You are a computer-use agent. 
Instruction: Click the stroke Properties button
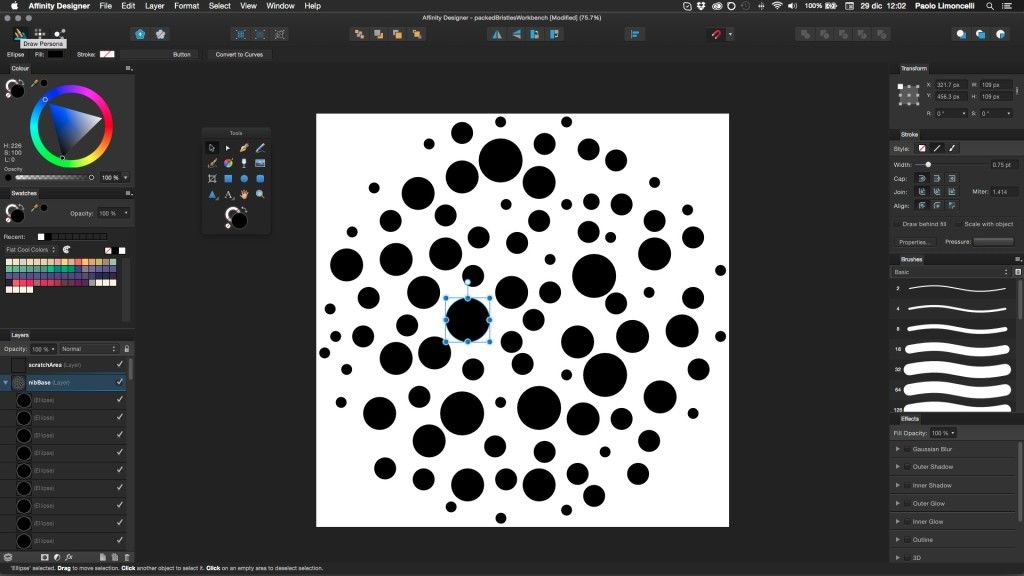click(914, 242)
